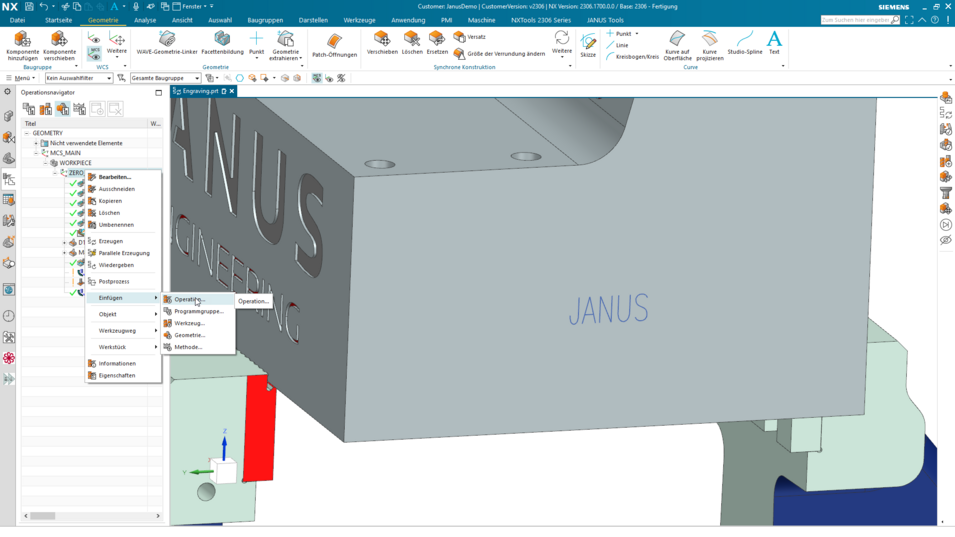The width and height of the screenshot is (955, 537).
Task: Click Kurve auf Oberfläche tool
Action: [x=677, y=46]
